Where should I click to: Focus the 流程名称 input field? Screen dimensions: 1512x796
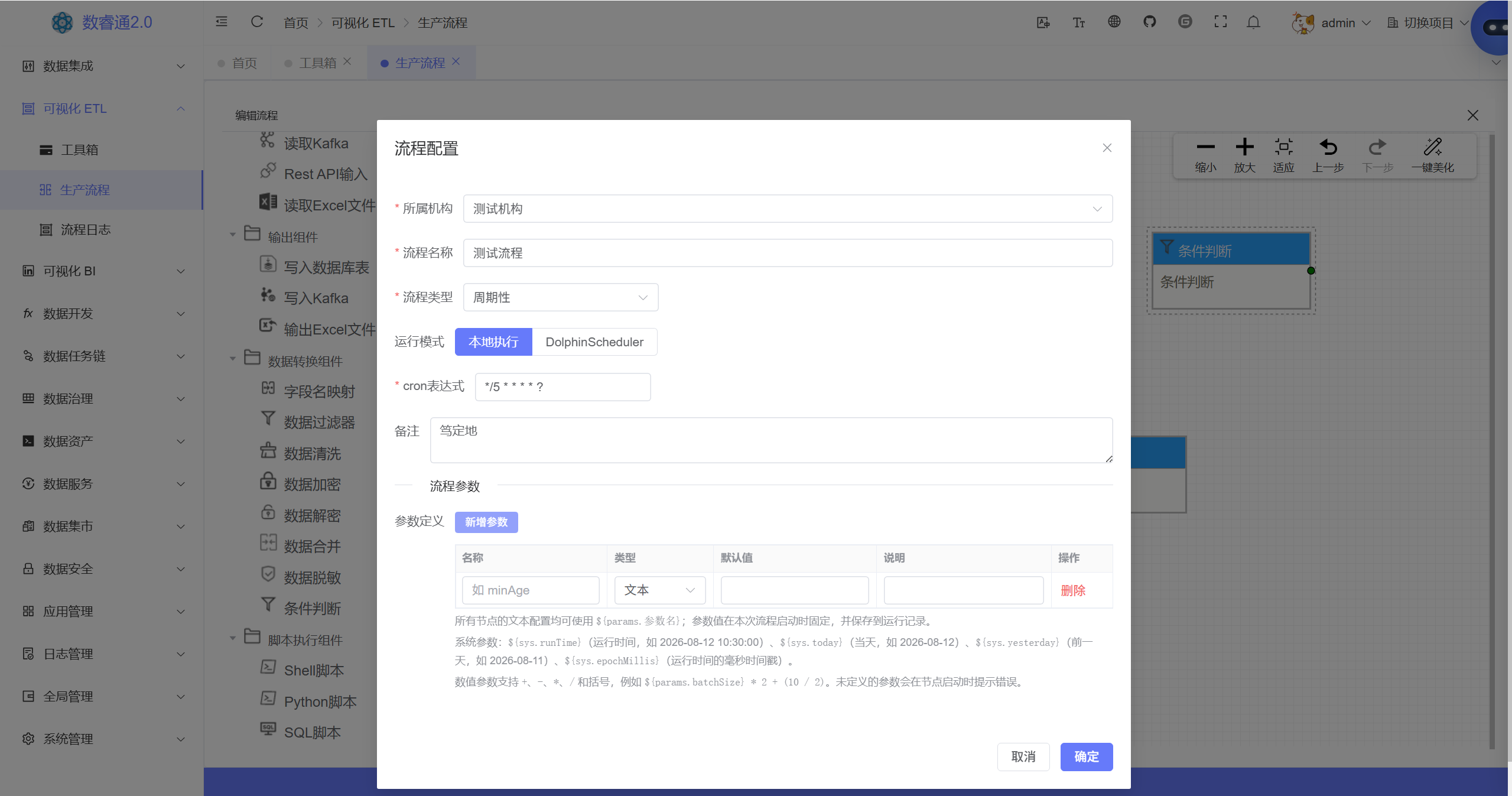coord(788,253)
